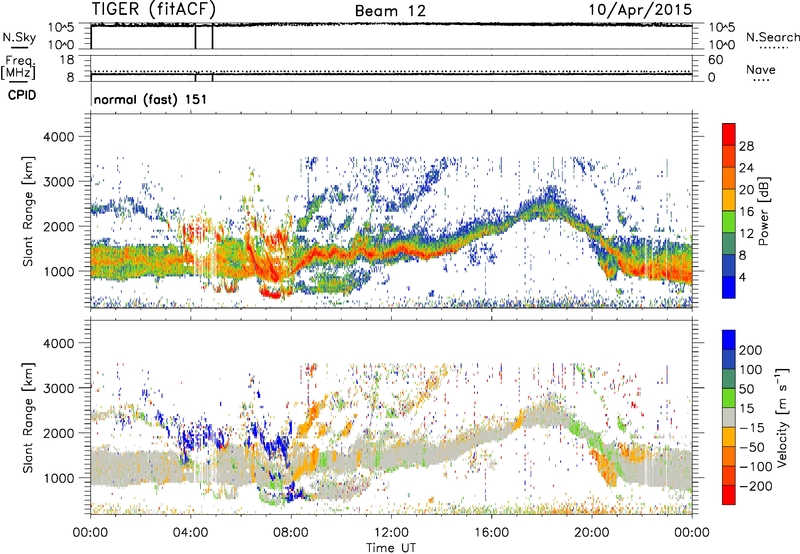Pick the light green segment of Velocity colorbar
Viewport: 800px width, 554px height.
pyautogui.click(x=729, y=398)
